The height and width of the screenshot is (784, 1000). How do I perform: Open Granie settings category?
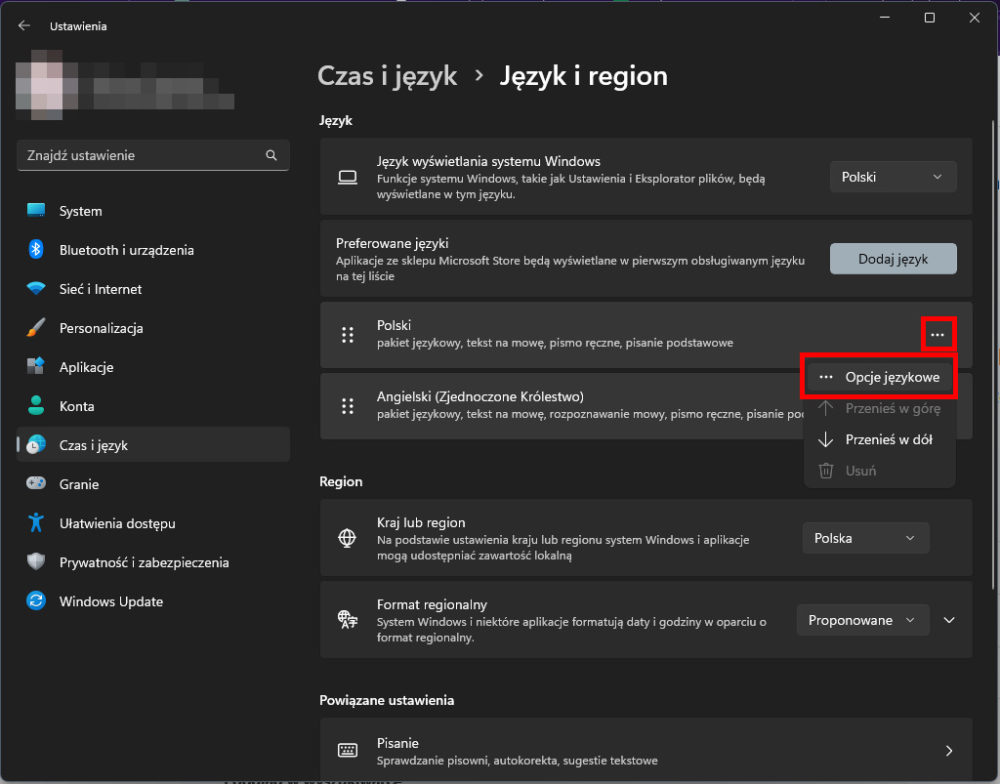click(153, 484)
